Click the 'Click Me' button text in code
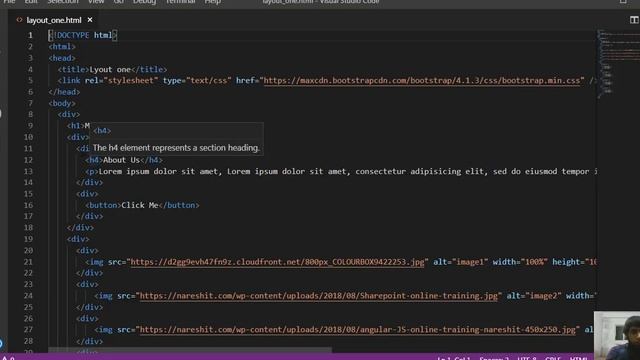640x360 pixels. [140, 205]
